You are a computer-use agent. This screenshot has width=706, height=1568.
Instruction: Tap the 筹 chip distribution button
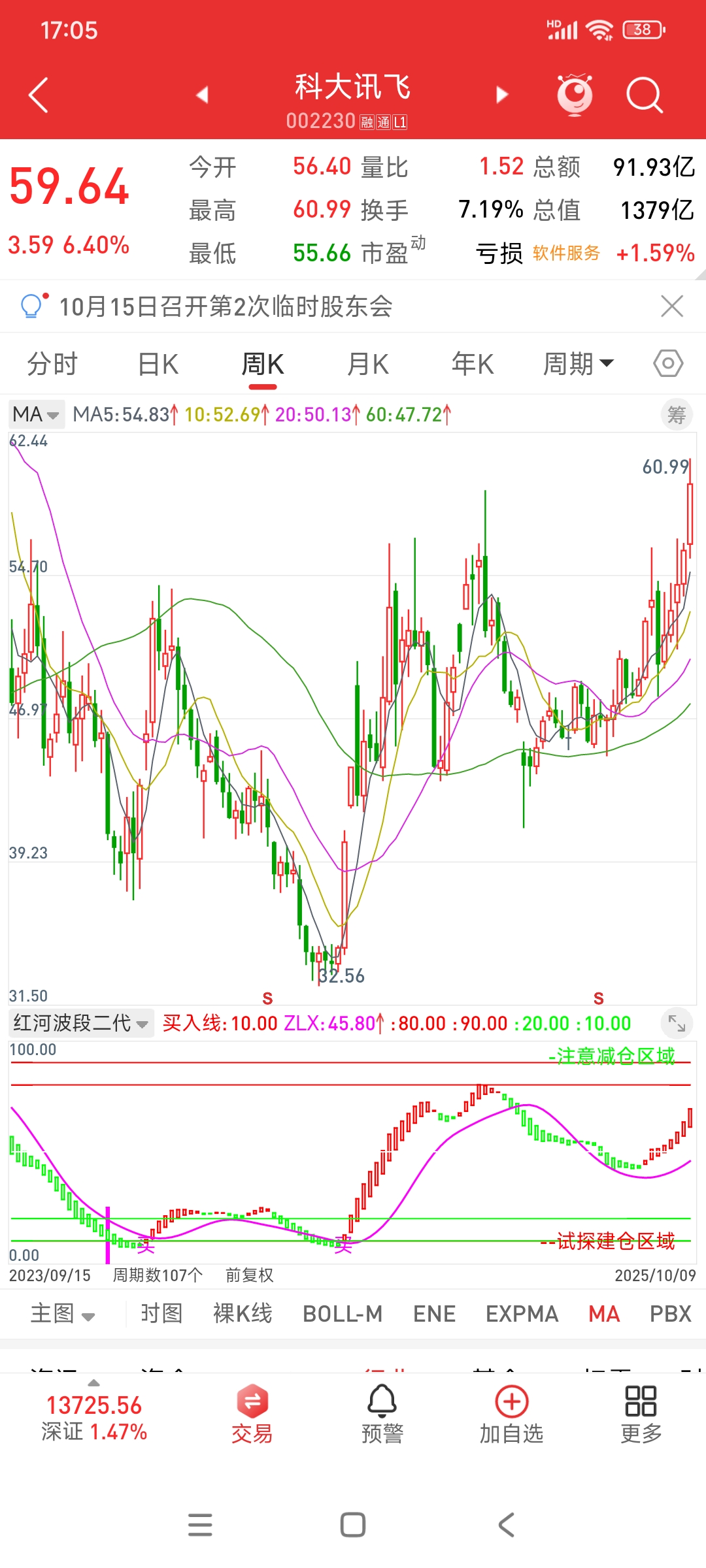tap(677, 414)
